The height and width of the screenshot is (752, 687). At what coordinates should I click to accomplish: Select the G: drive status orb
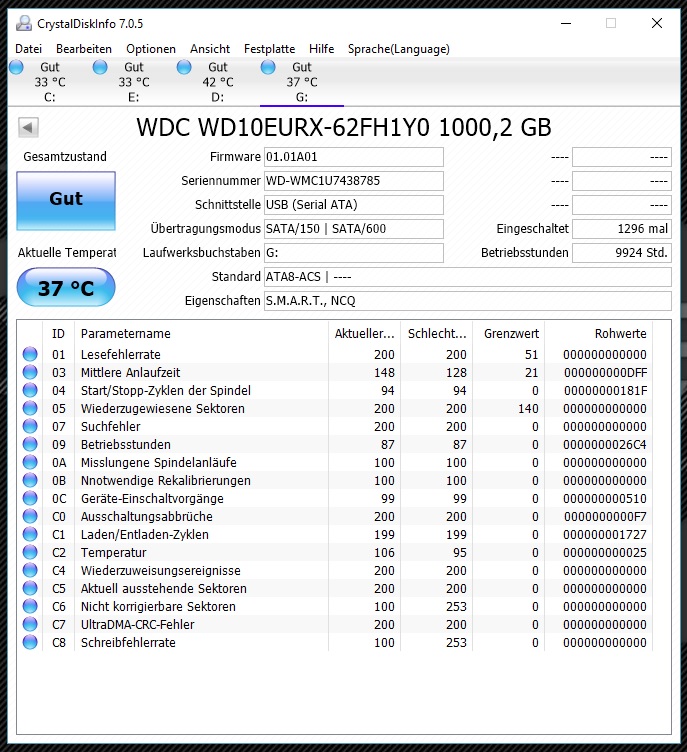click(x=268, y=67)
